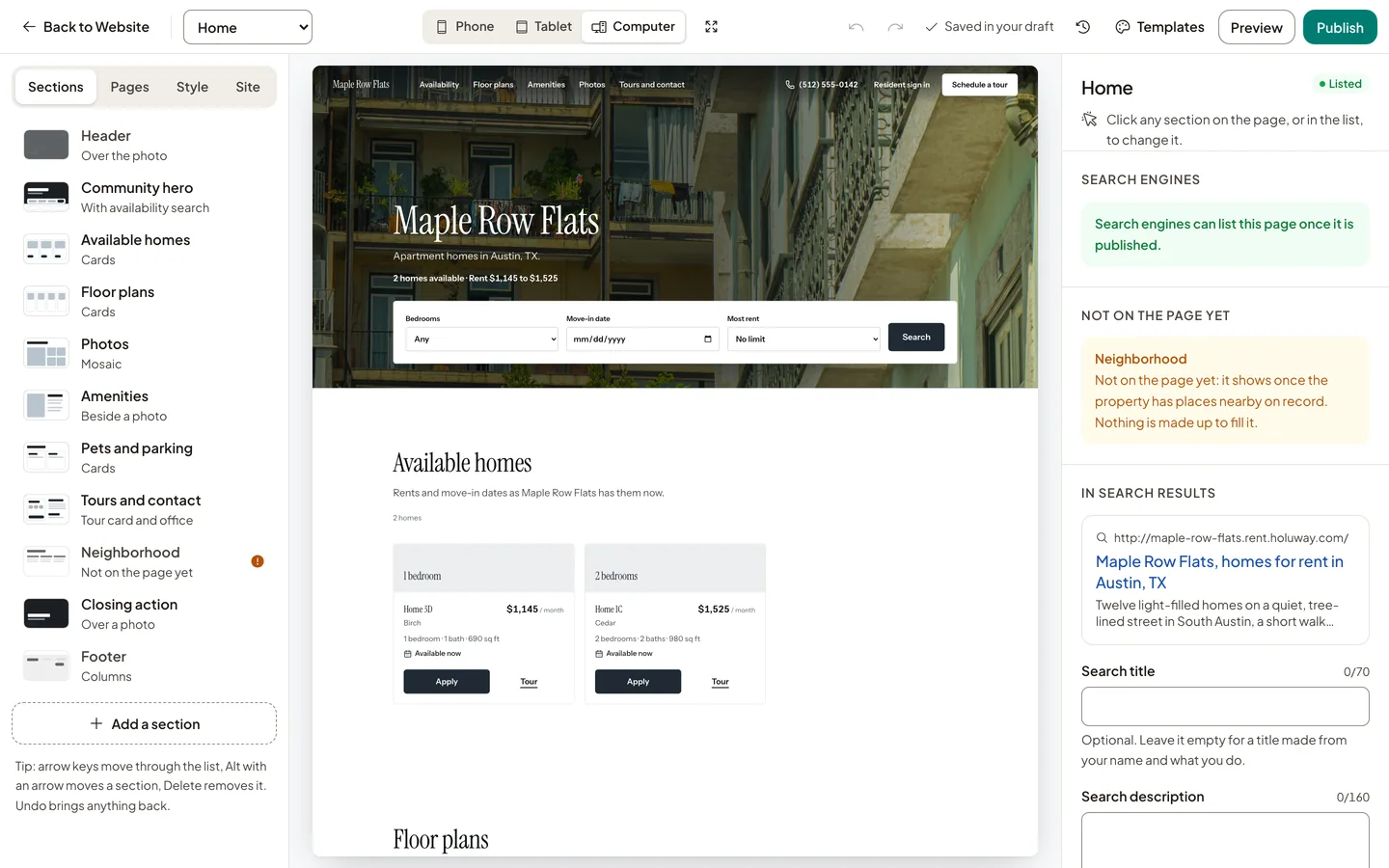Open the Most rent No limit dropdown

(x=803, y=339)
